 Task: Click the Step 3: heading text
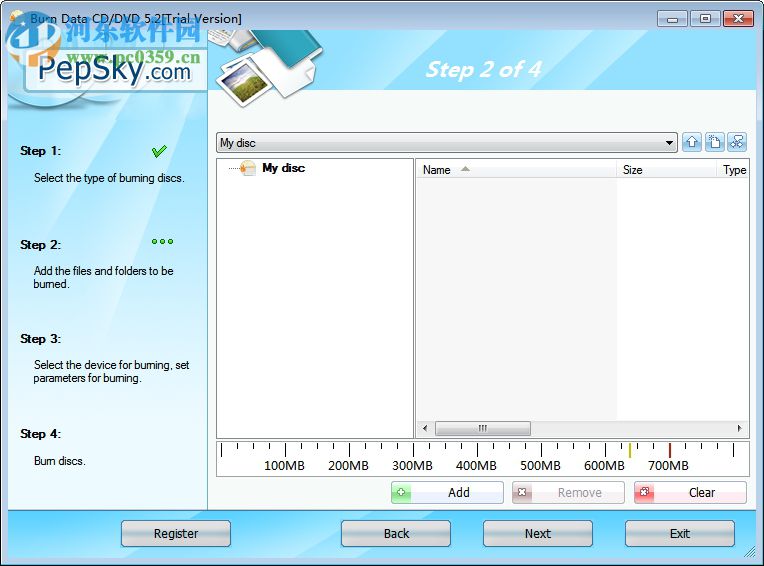[40, 339]
